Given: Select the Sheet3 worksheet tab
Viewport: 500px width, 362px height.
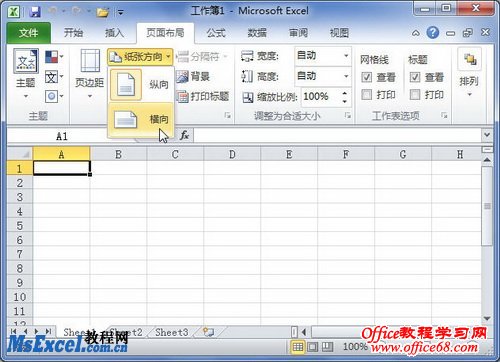Looking at the screenshot, I should (x=172, y=332).
